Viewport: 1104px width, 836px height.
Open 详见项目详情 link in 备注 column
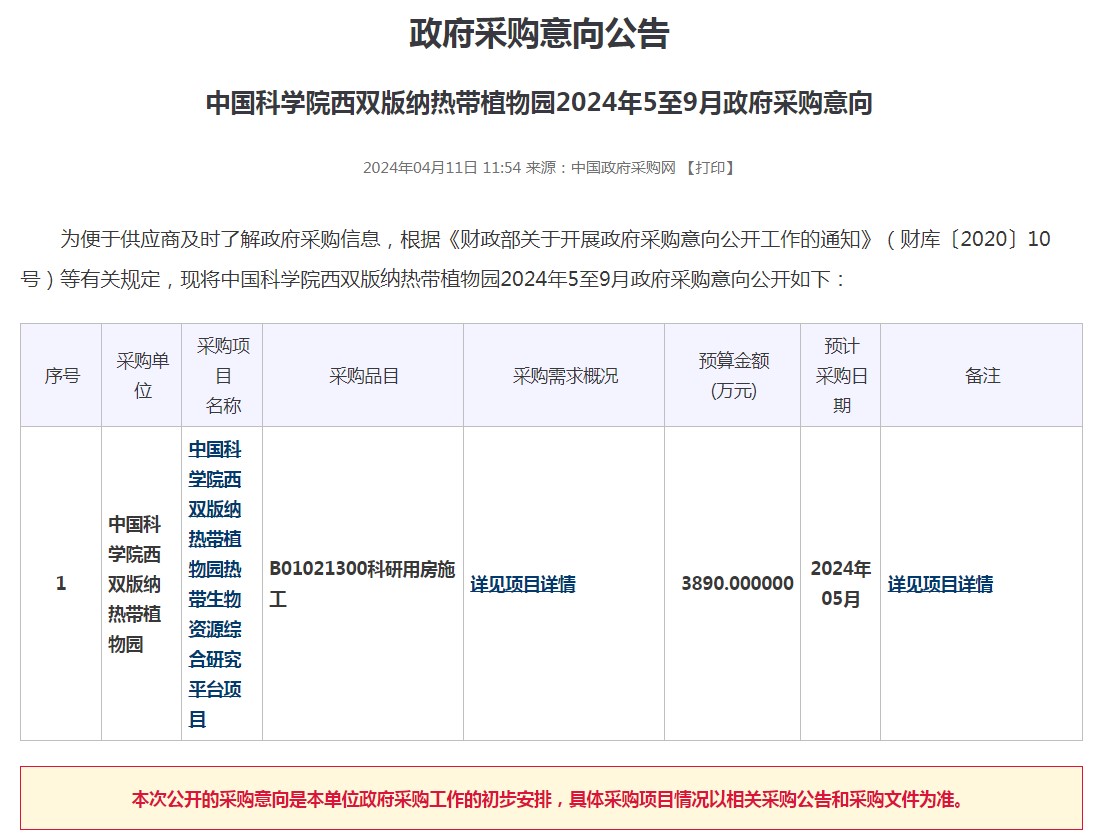pos(940,584)
